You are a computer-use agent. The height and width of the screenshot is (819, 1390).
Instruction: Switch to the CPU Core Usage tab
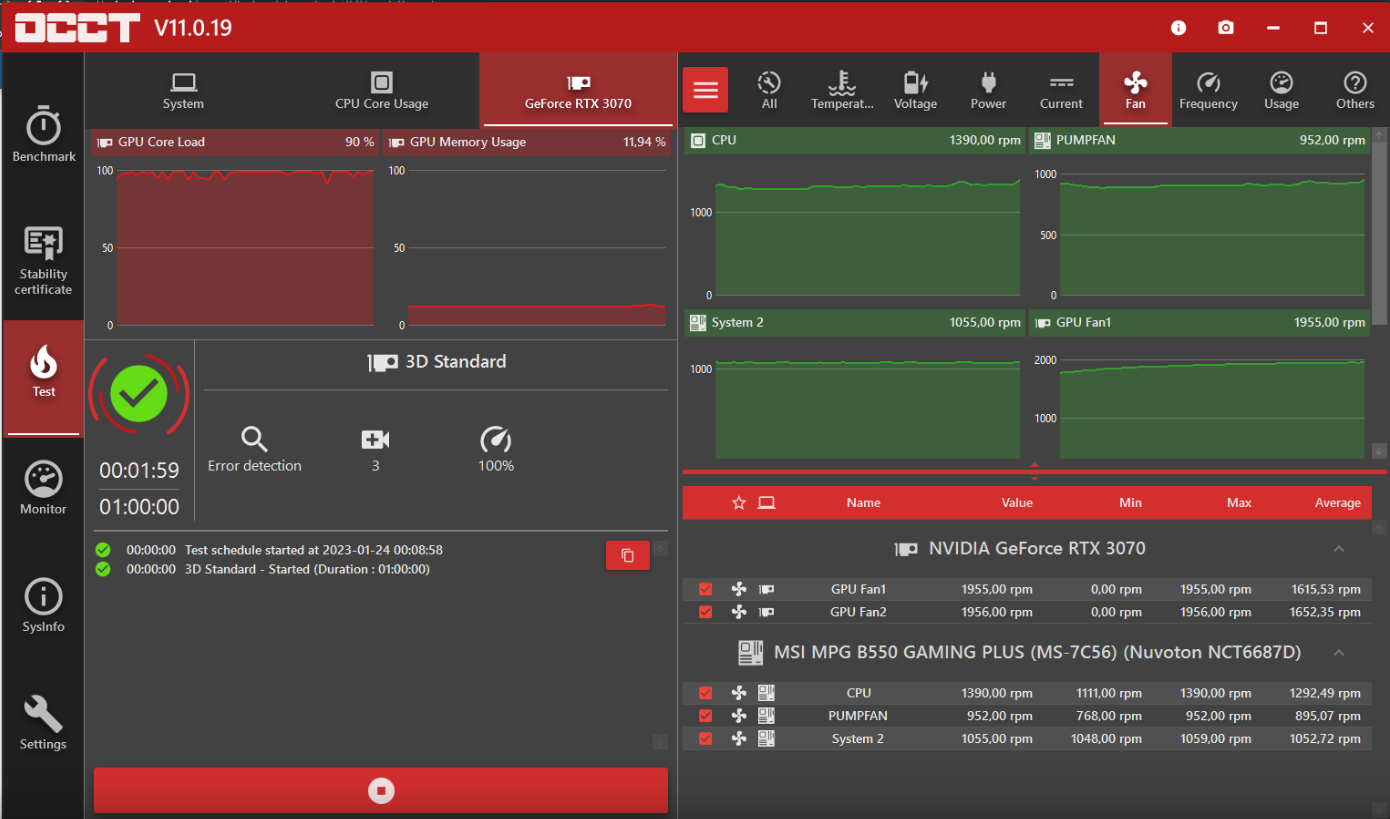coord(382,90)
